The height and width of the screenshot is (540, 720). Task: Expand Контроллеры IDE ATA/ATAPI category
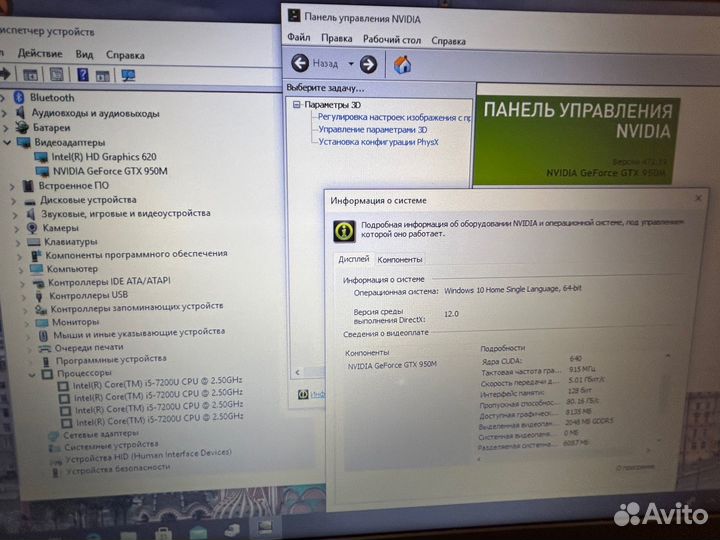(x=22, y=283)
